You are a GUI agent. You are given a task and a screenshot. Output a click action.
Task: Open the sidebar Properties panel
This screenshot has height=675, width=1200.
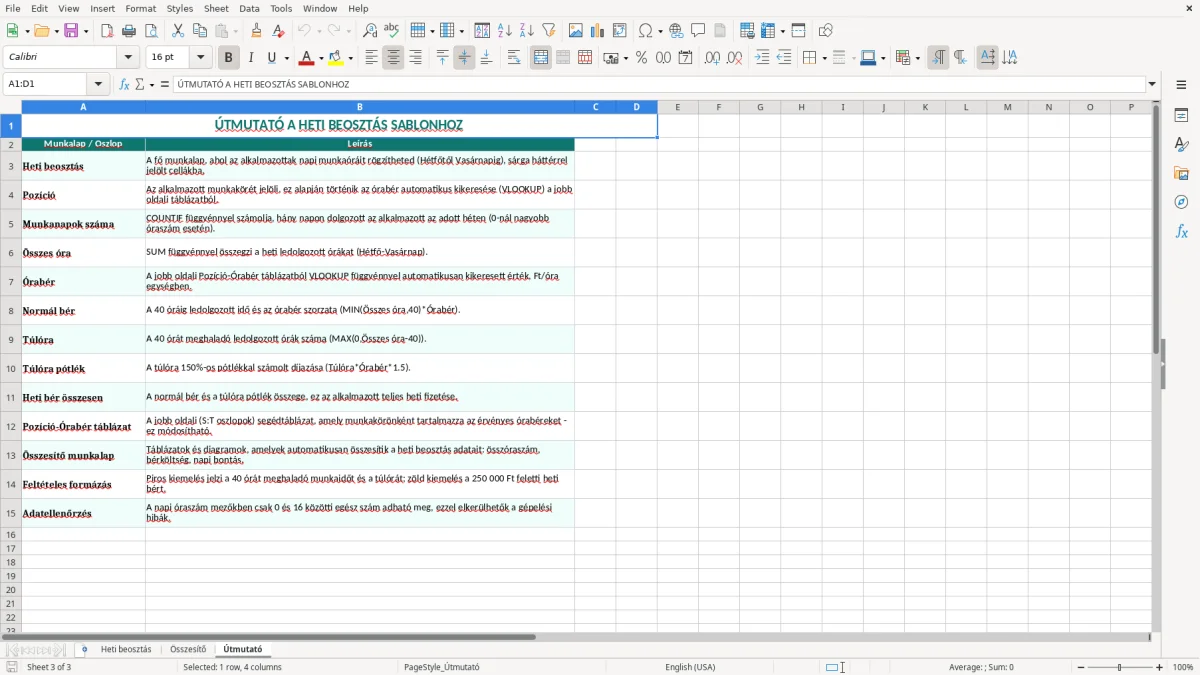click(x=1181, y=116)
